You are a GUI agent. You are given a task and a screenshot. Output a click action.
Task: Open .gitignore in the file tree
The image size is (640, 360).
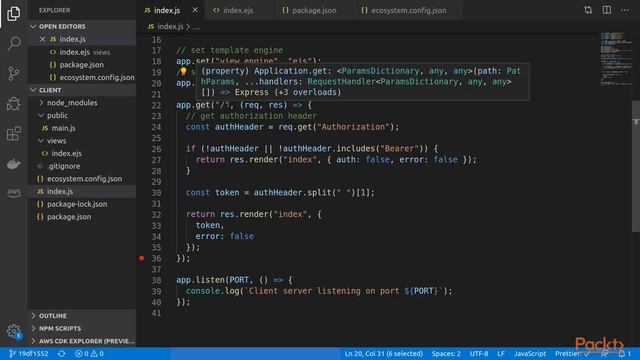pyautogui.click(x=82, y=166)
